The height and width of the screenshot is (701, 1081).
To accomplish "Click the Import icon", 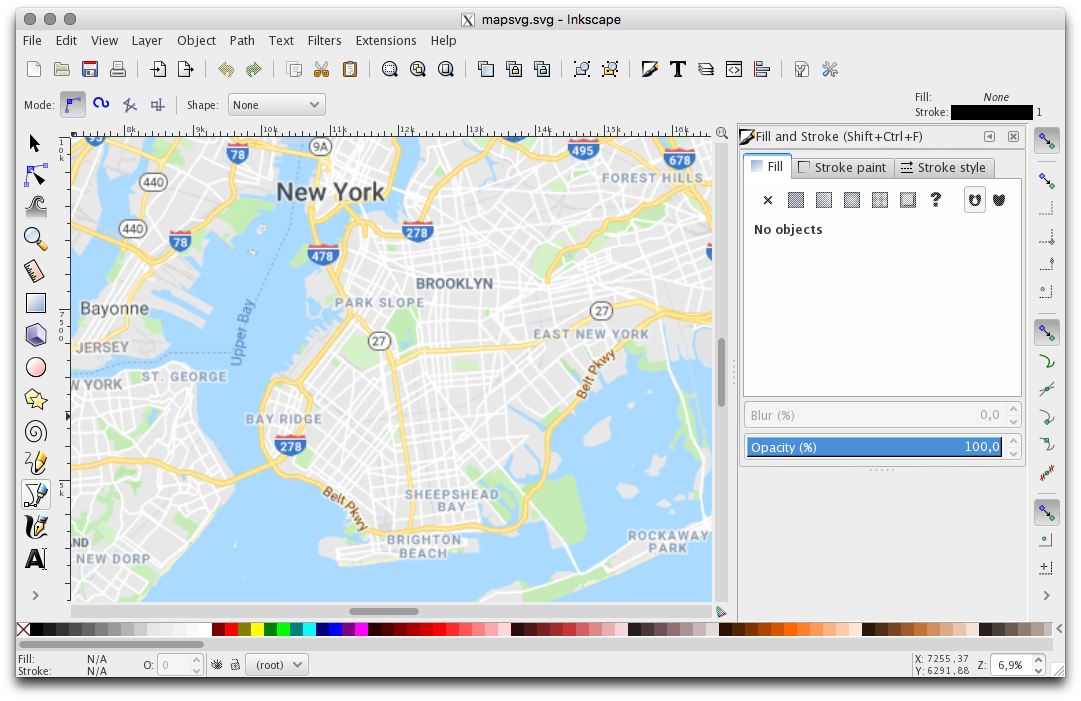I will 158,69.
